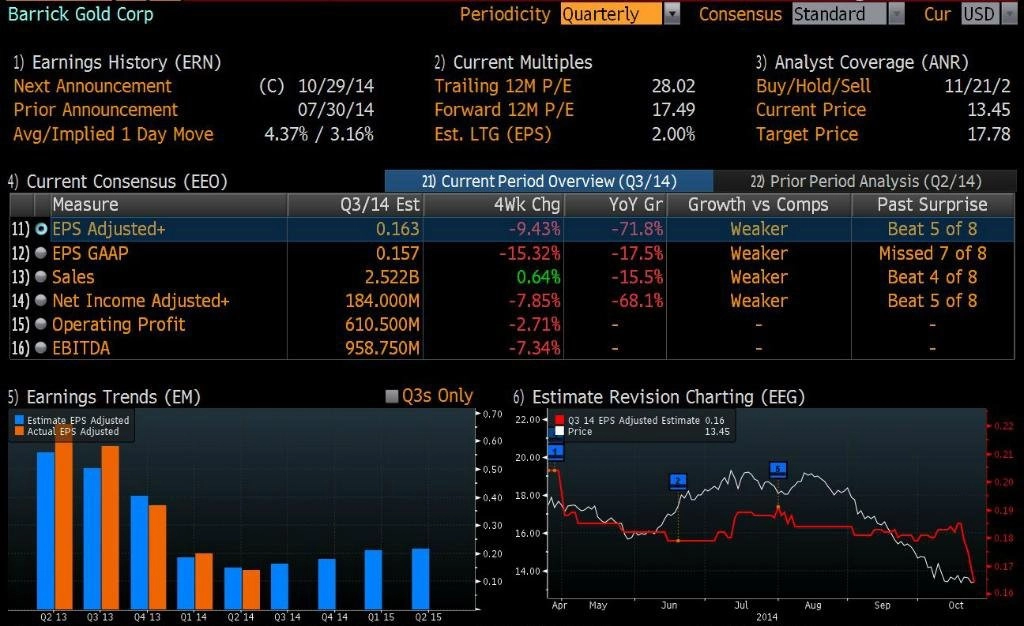Click the 10/29/14 next announcement date
1024x626 pixels.
pyautogui.click(x=336, y=86)
